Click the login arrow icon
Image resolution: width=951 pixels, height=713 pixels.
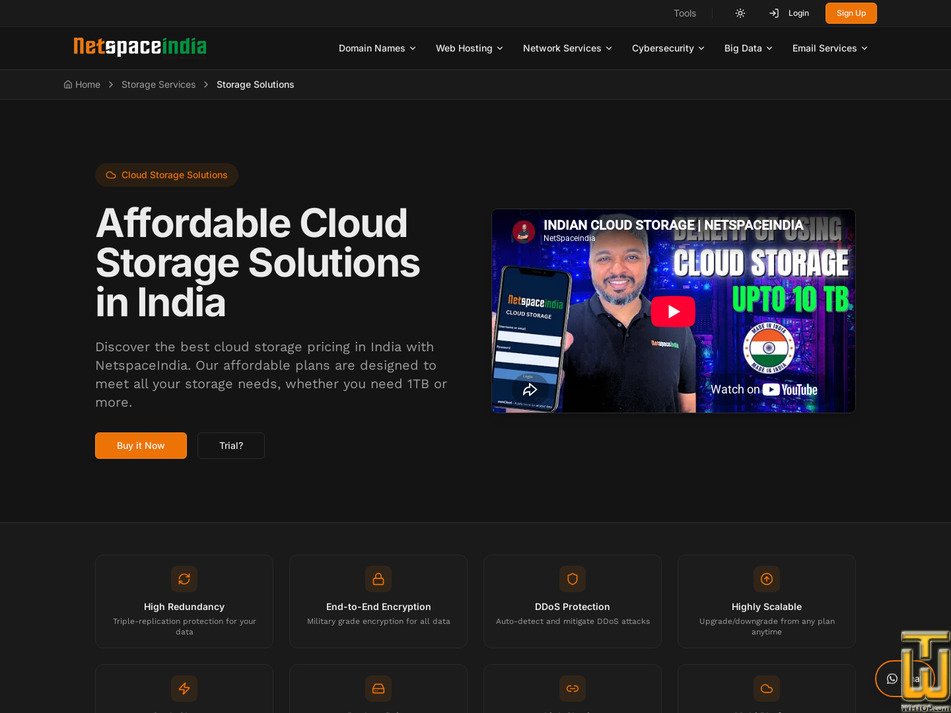pyautogui.click(x=774, y=13)
